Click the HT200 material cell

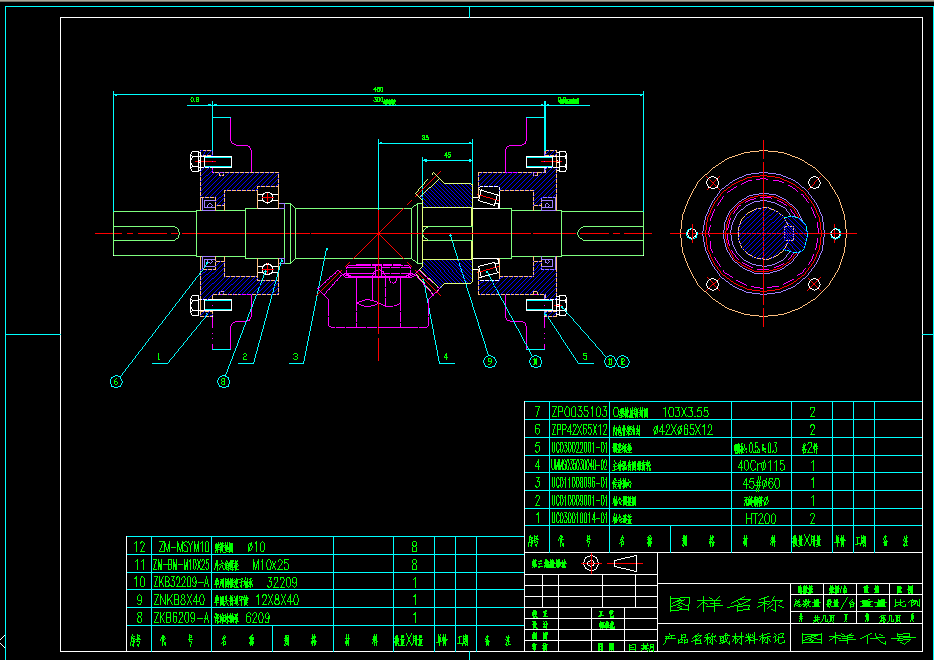(760, 519)
